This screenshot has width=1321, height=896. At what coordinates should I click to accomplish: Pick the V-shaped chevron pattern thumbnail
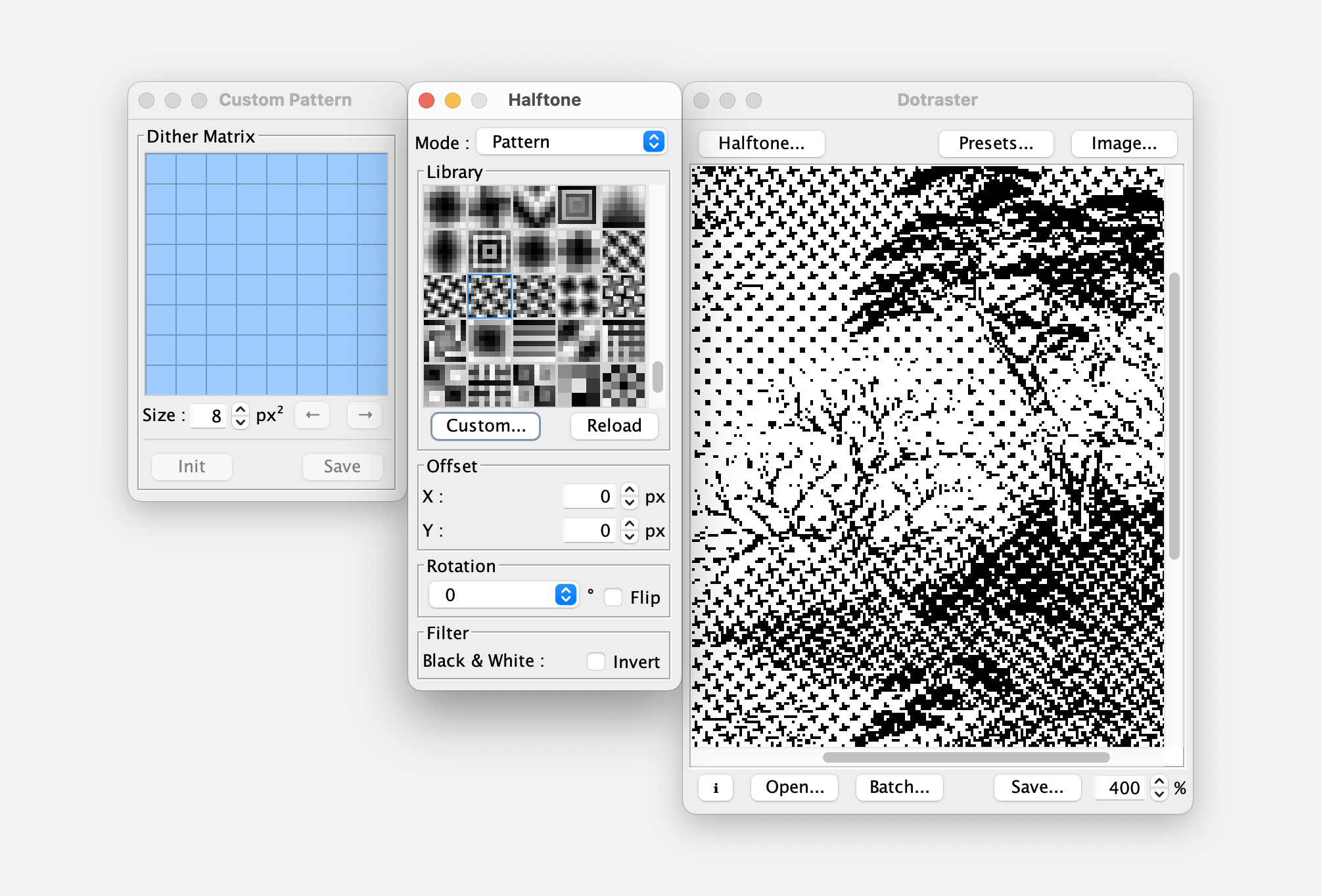pos(534,206)
